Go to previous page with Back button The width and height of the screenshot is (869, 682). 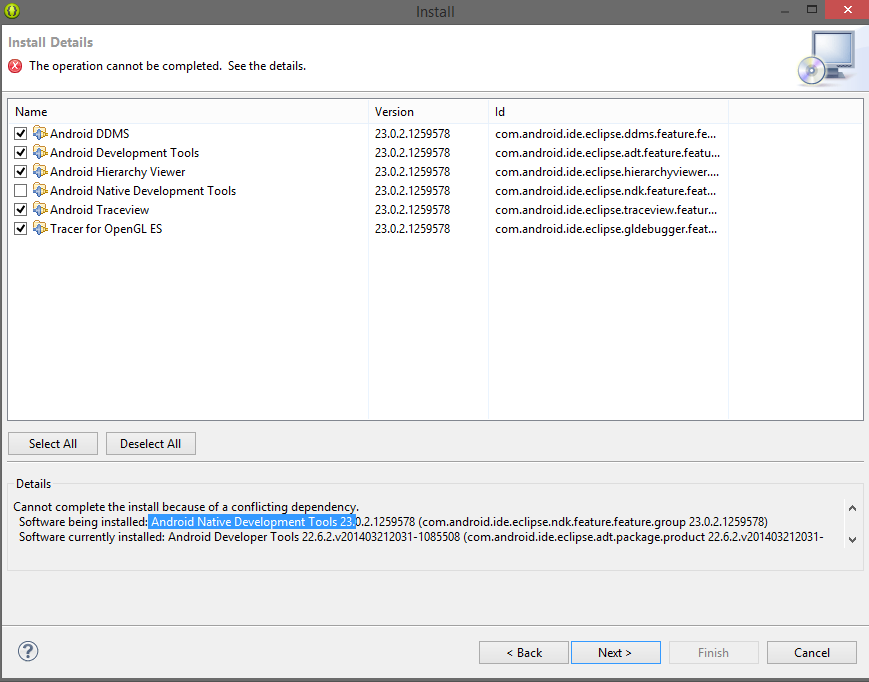coord(524,653)
